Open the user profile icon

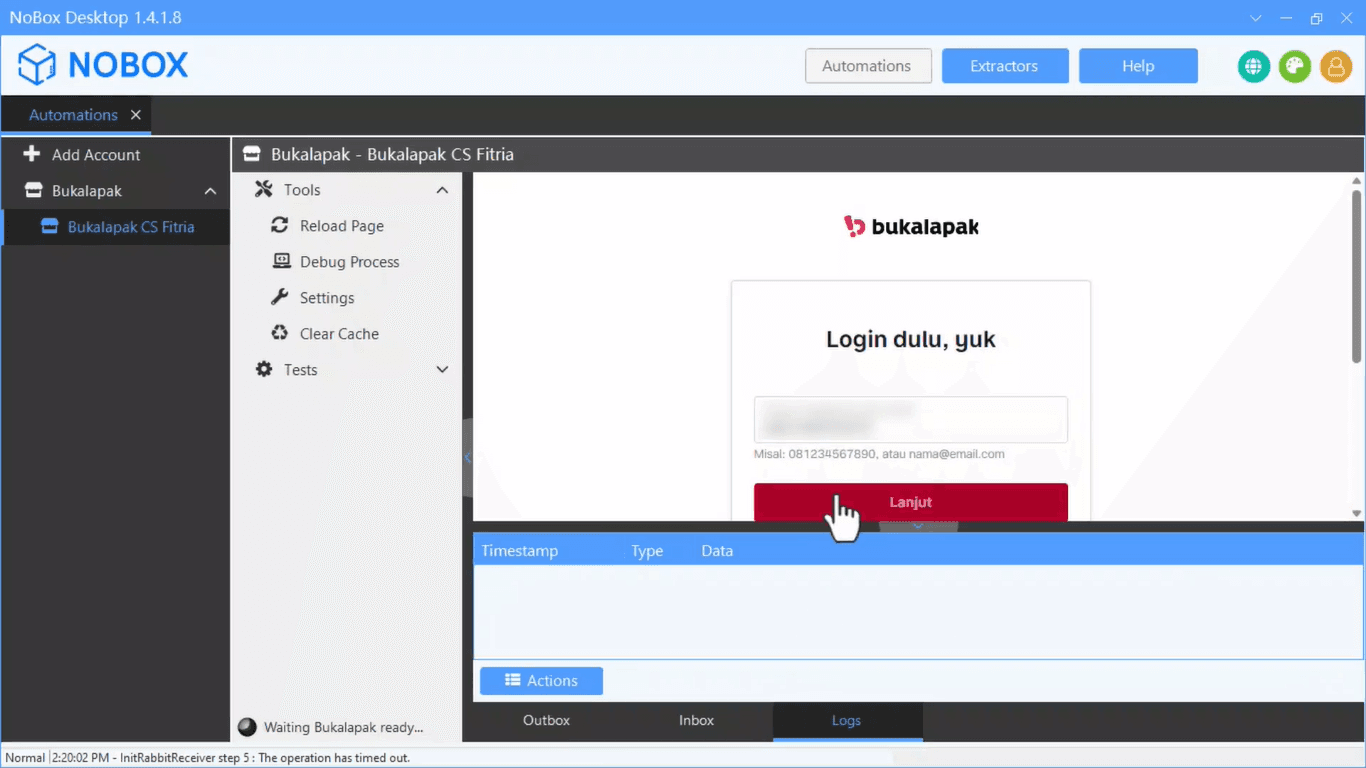pos(1336,66)
